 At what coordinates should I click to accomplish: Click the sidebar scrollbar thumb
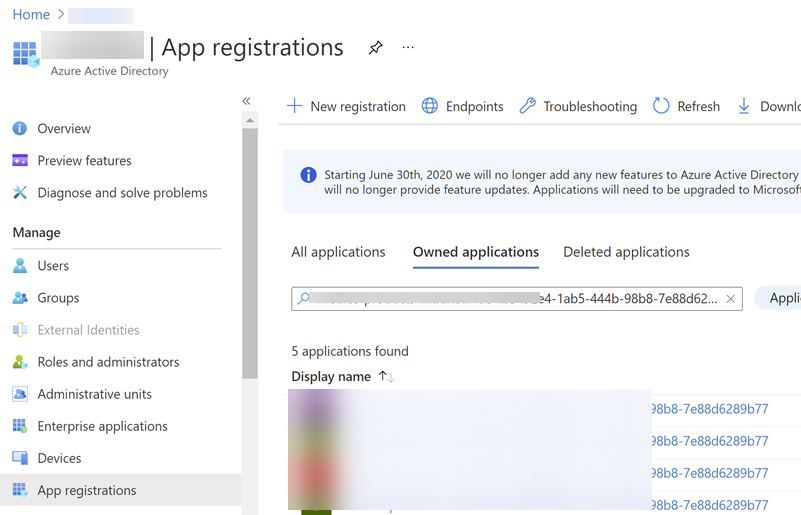tap(250, 253)
